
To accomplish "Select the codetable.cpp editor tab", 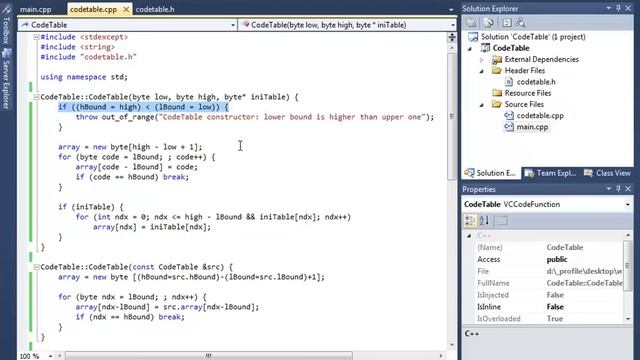I will tap(93, 9).
